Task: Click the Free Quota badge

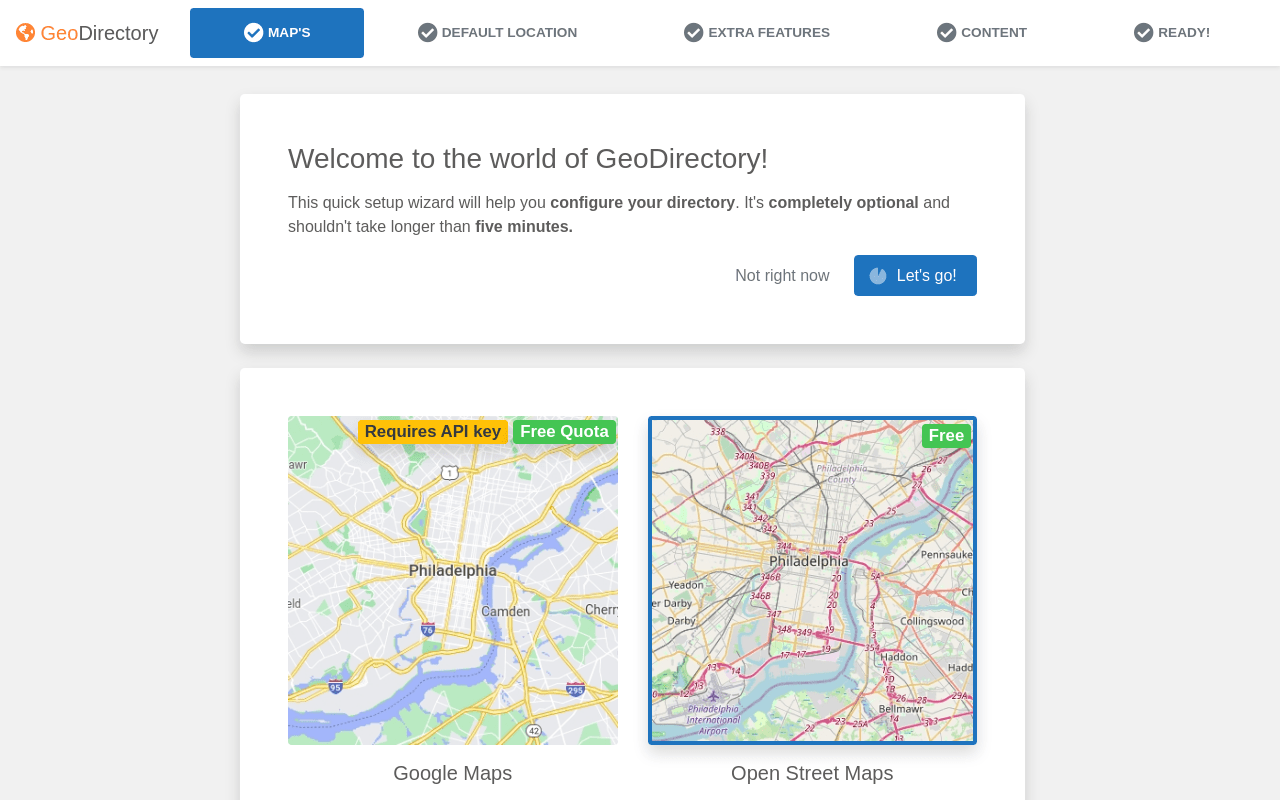Action: (x=564, y=432)
